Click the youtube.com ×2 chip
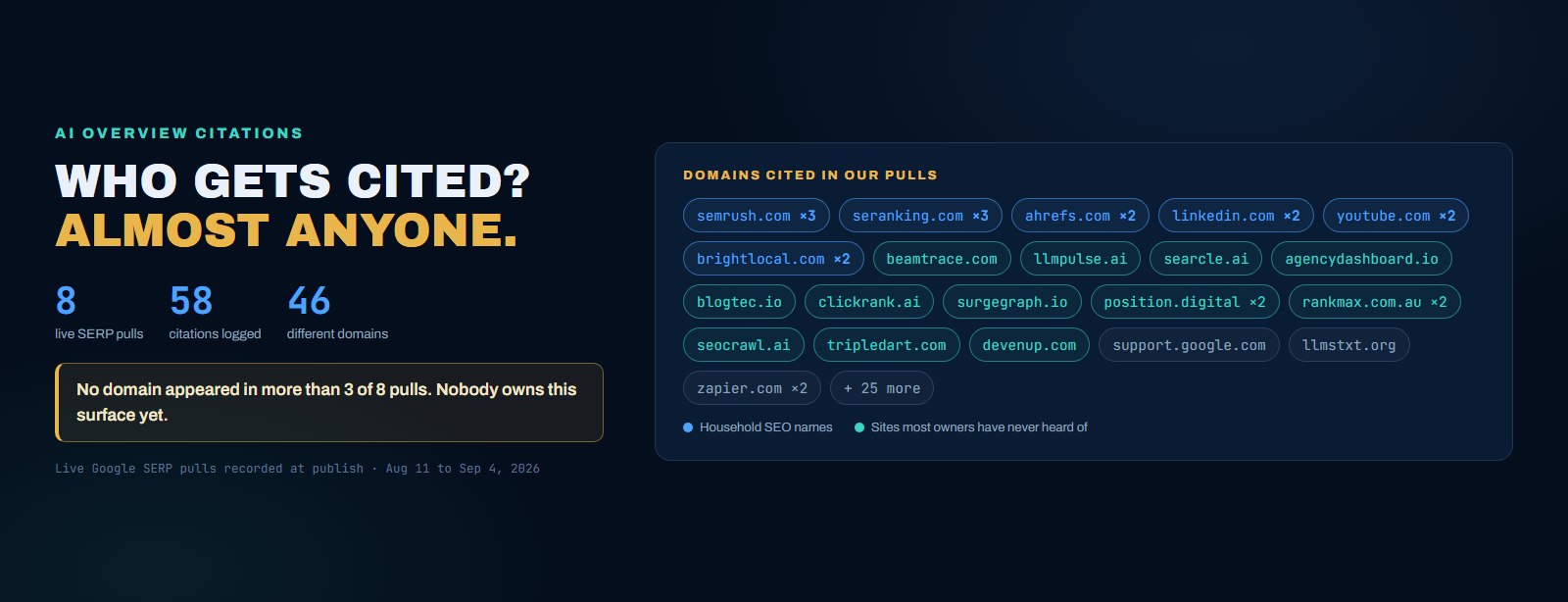This screenshot has width=1568, height=602. pos(1396,216)
